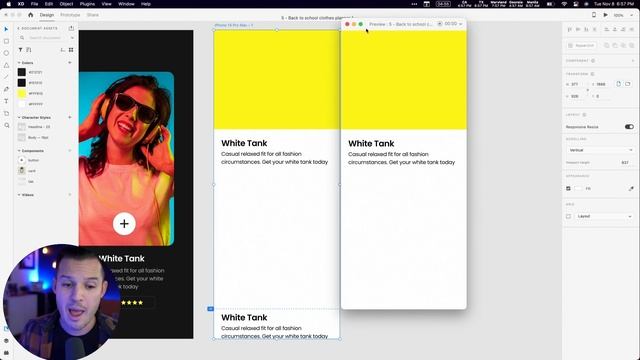
Task: Open the Help menu
Action: coord(146,4)
